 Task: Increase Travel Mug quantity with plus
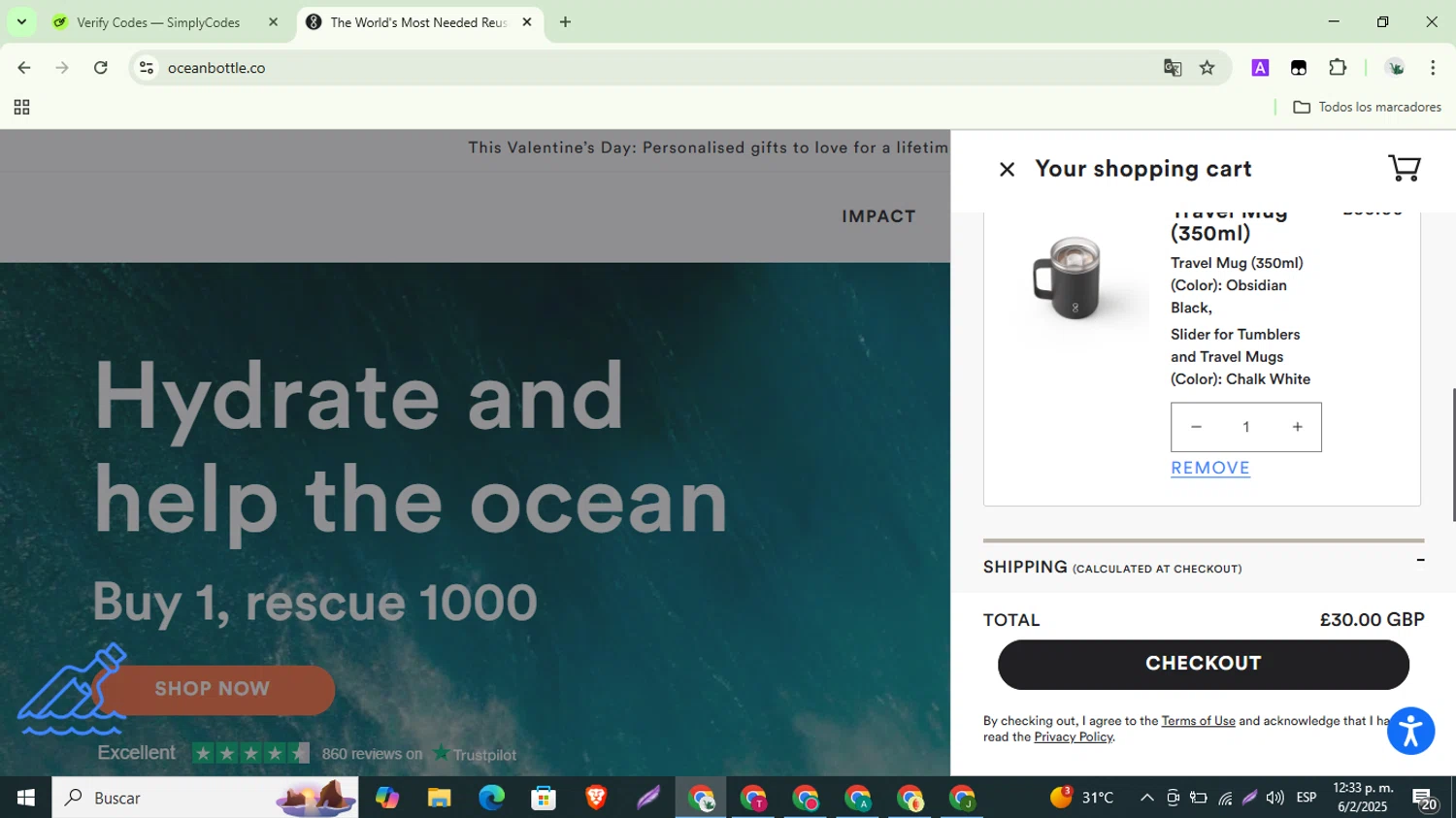(x=1297, y=427)
